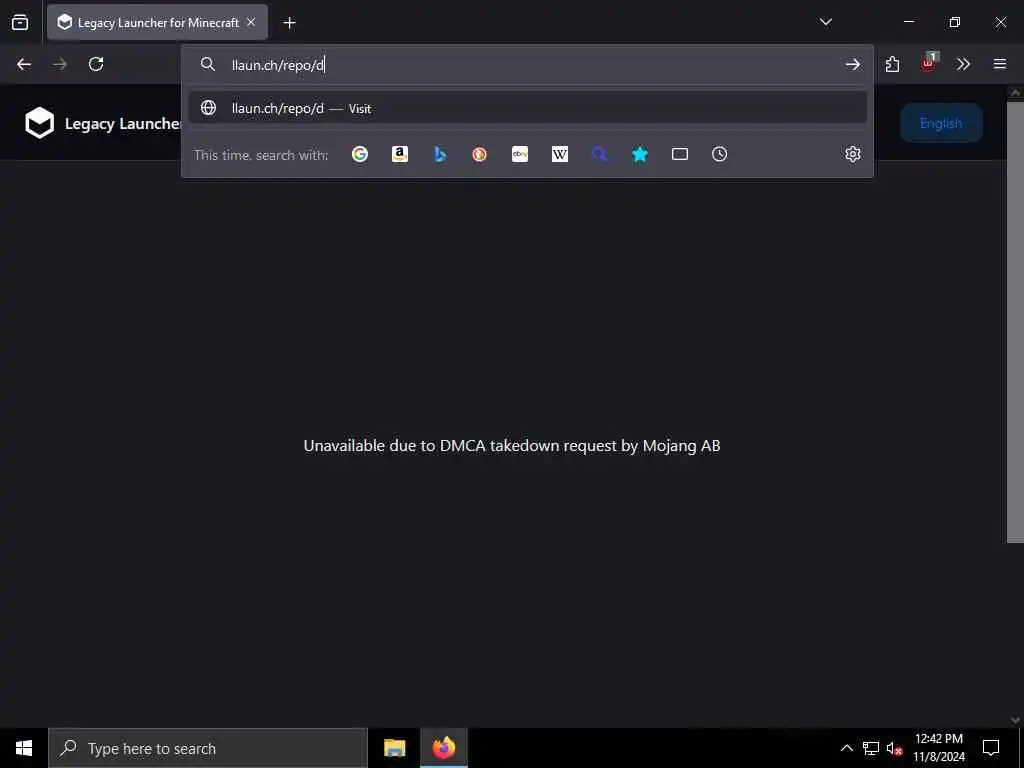Open the clock showing 12:42 PM

938,748
